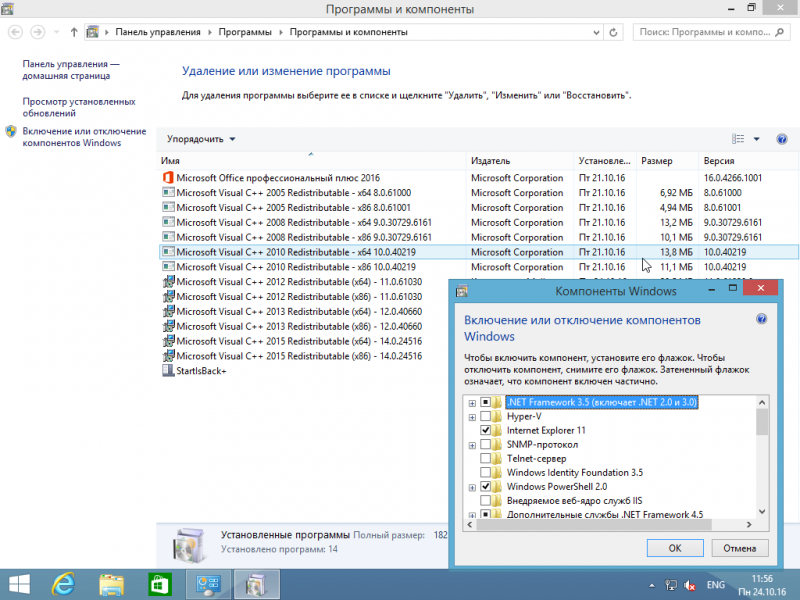Open view options dropdown arrow
This screenshot has height=600, width=800.
point(757,139)
